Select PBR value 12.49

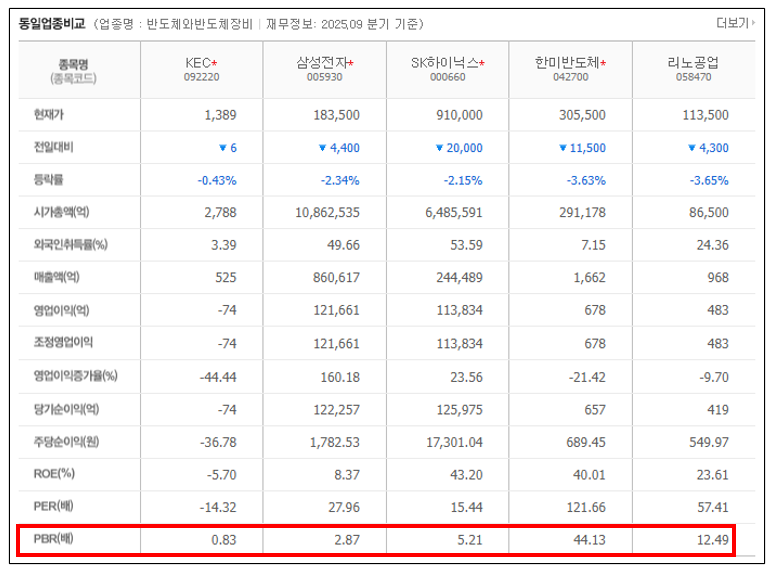point(713,540)
